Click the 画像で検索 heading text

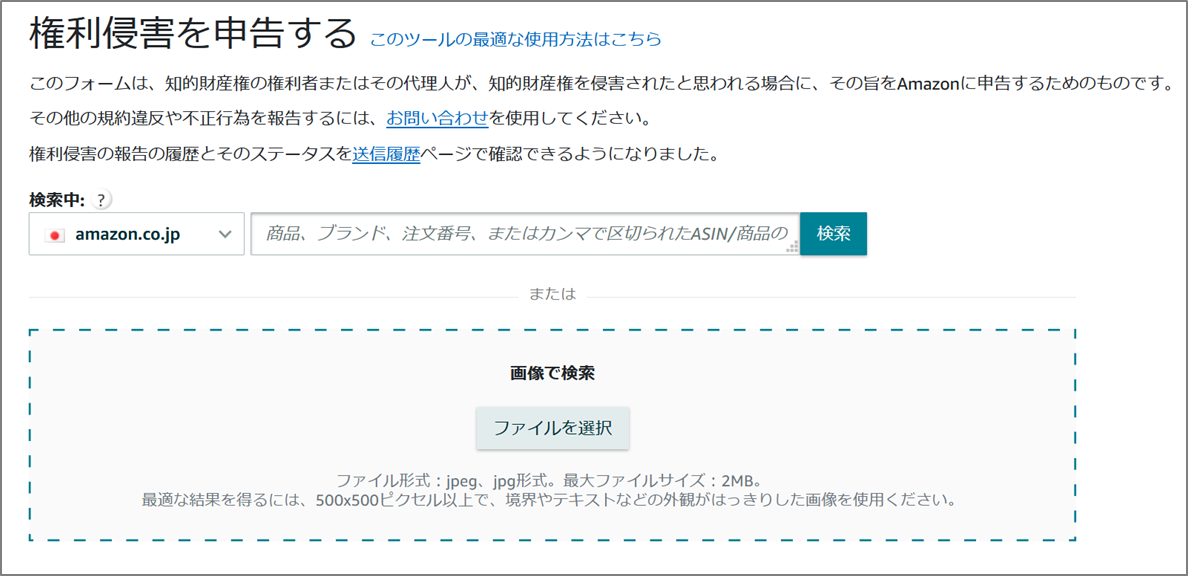click(552, 374)
